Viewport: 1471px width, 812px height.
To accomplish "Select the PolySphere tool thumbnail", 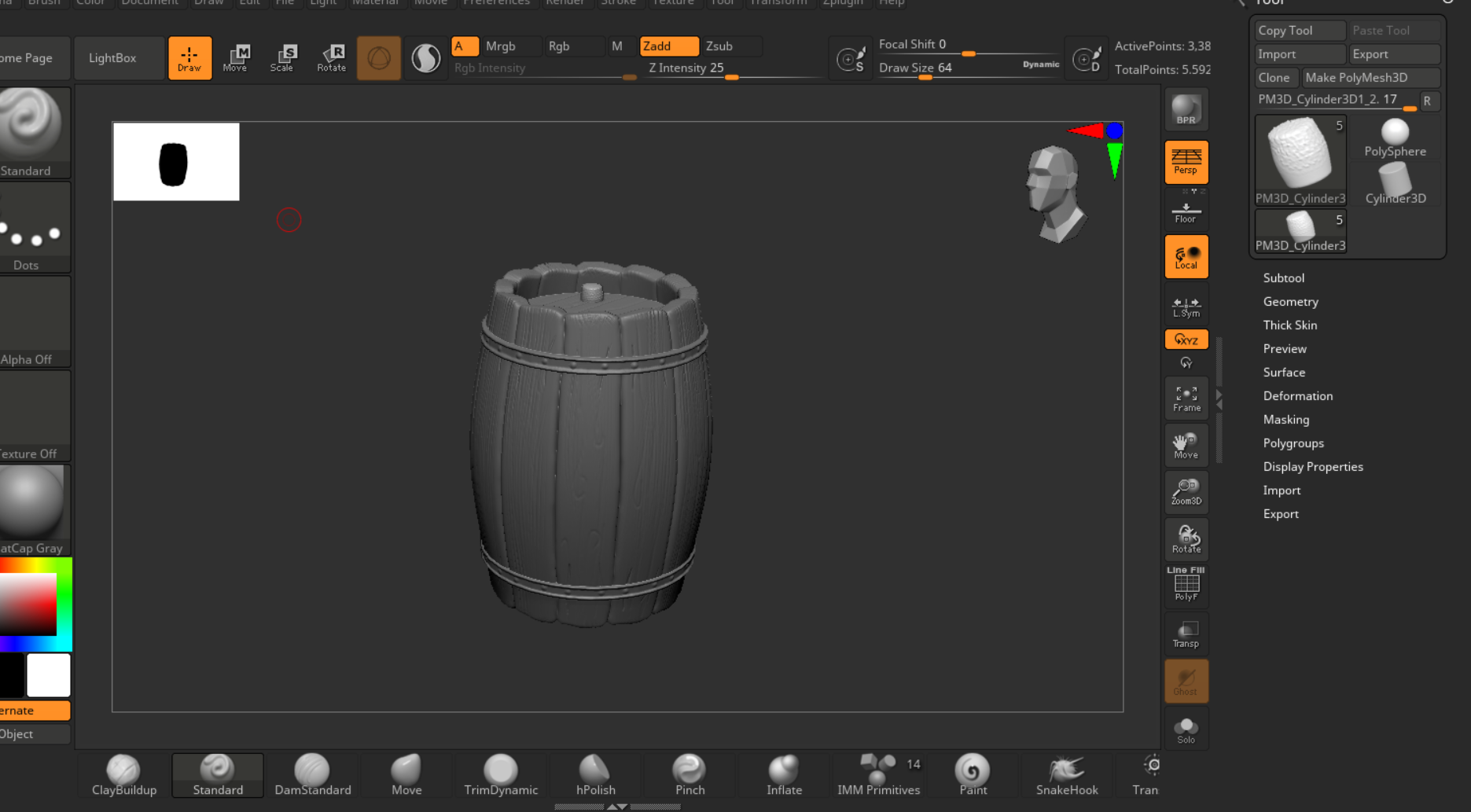I will (x=1395, y=138).
